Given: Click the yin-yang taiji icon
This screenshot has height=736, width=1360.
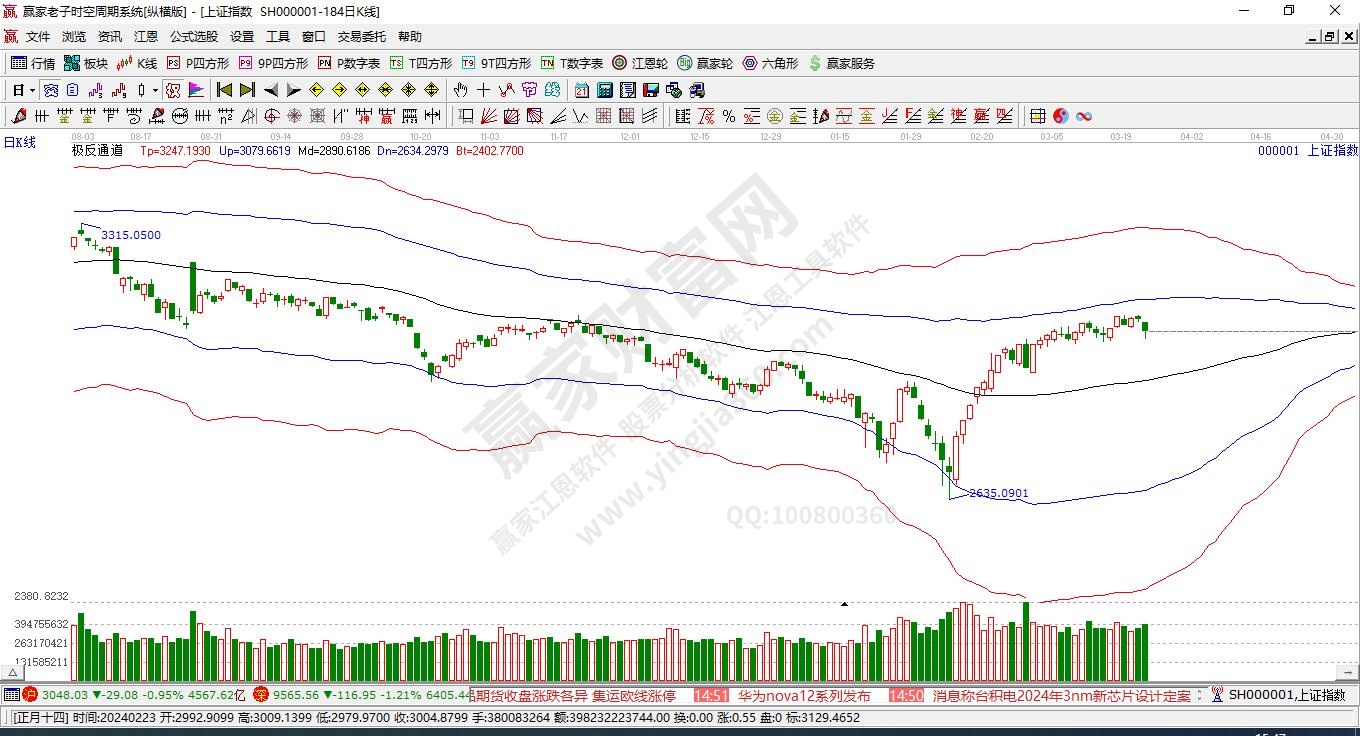Looking at the screenshot, I should [x=1061, y=116].
